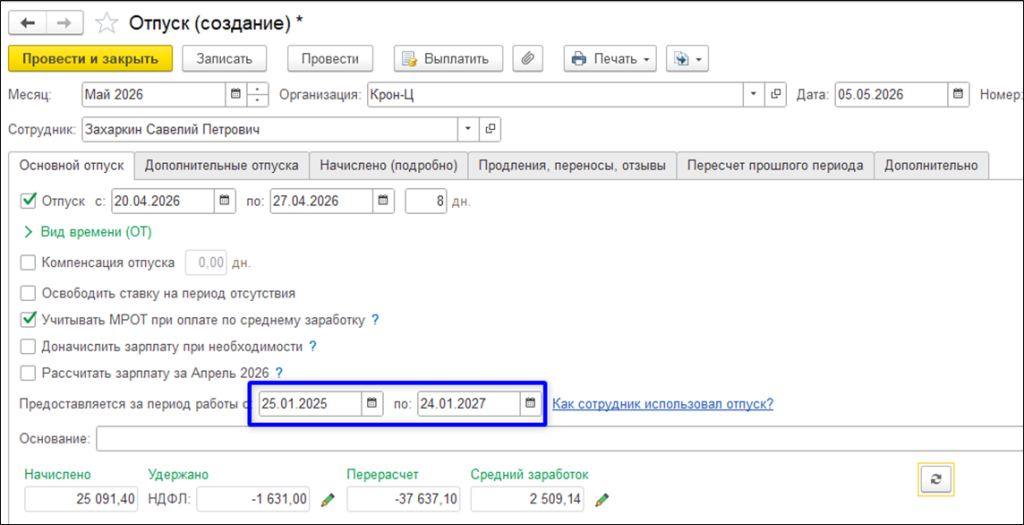Click Провести button
This screenshot has width=1024, height=525.
330,58
